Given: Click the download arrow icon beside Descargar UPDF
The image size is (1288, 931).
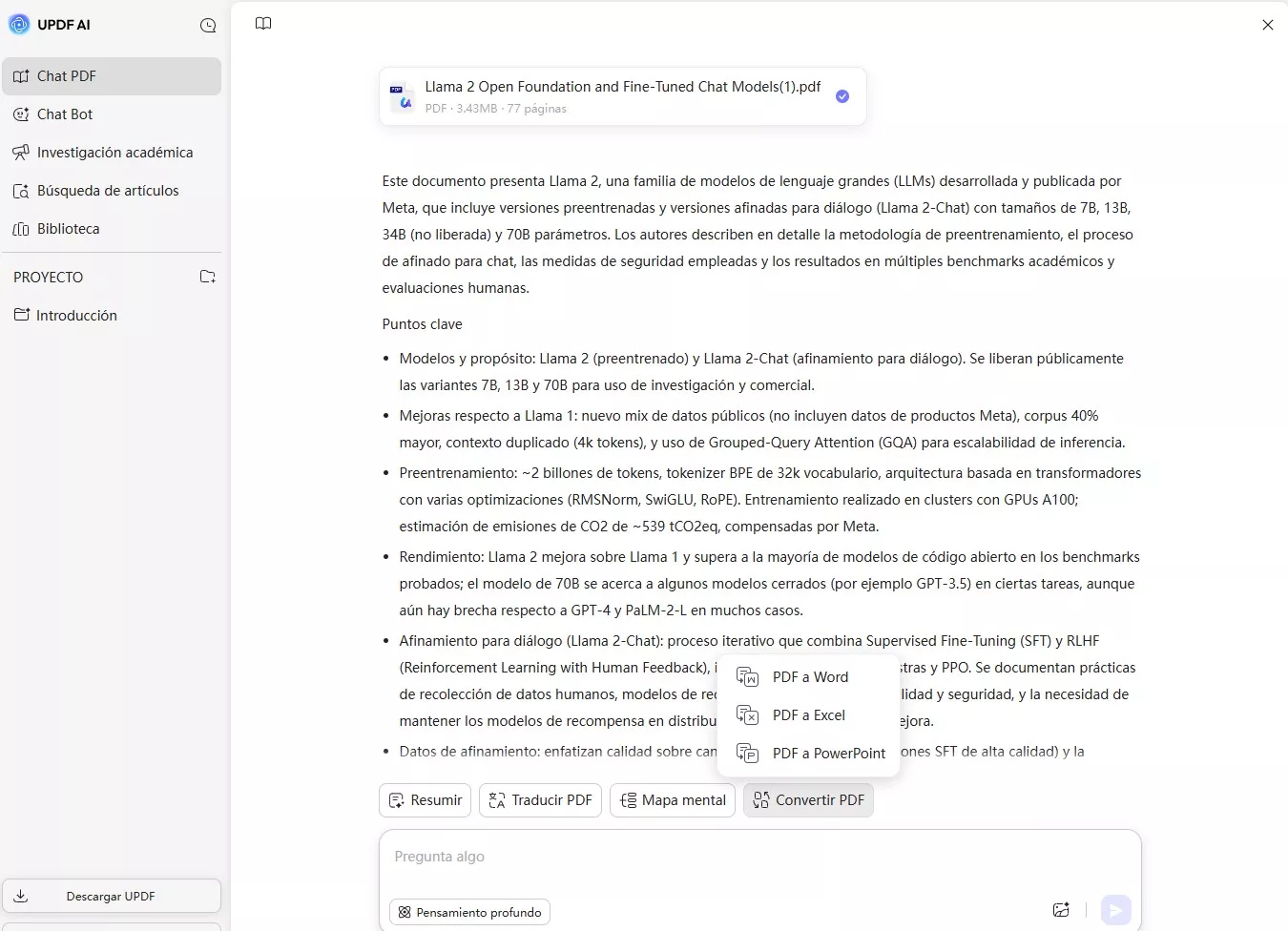Looking at the screenshot, I should (21, 896).
